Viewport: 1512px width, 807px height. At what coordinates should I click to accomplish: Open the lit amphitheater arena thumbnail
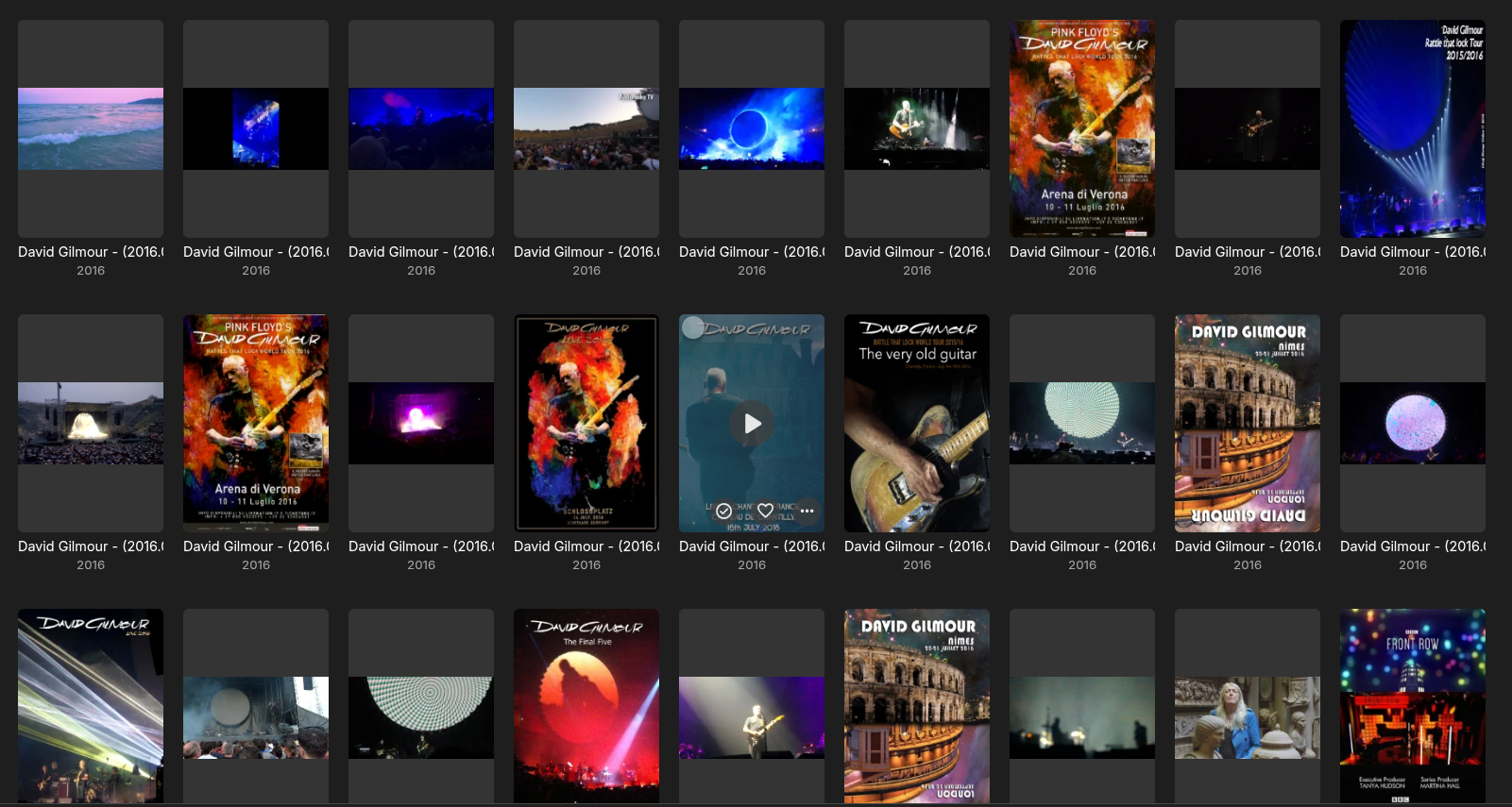[x=91, y=423]
